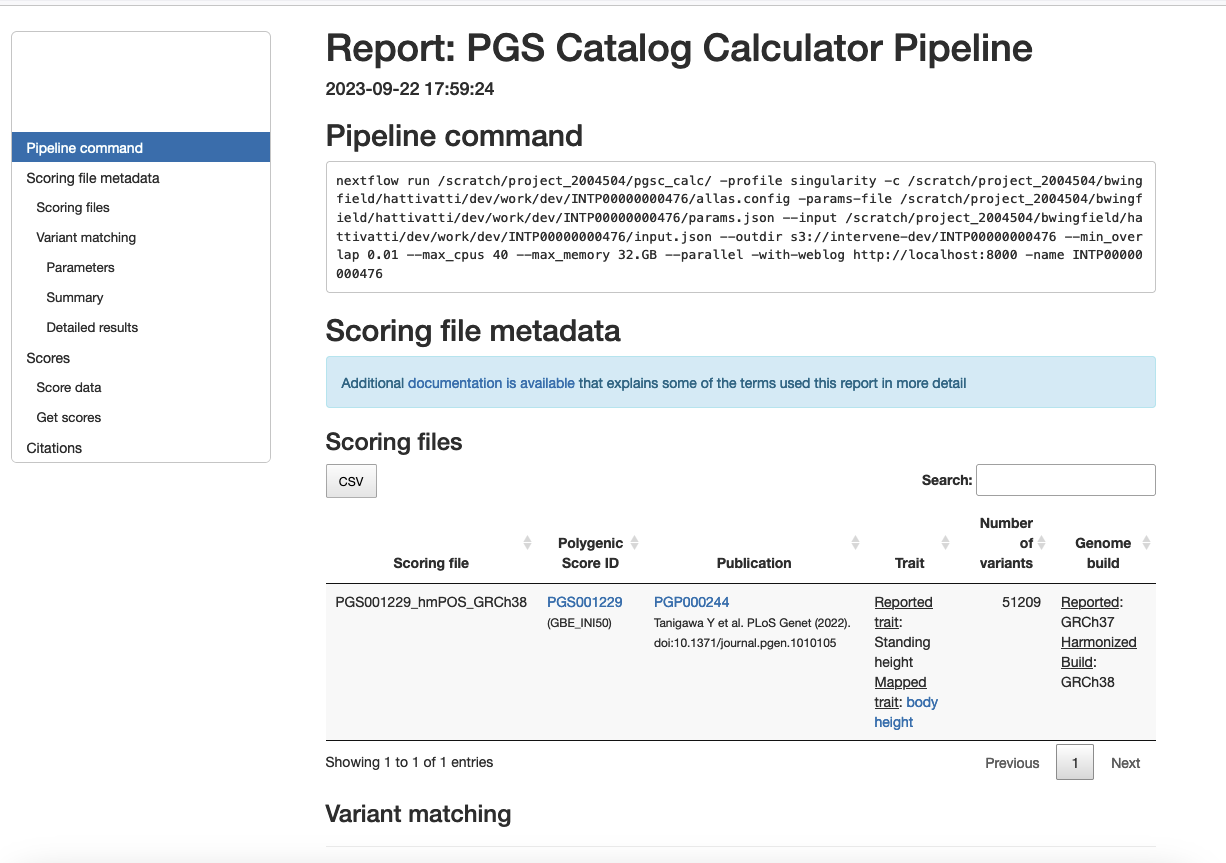Image resolution: width=1226 pixels, height=863 pixels.
Task: Sort by Polygenic Score ID arrows
Action: tap(634, 543)
